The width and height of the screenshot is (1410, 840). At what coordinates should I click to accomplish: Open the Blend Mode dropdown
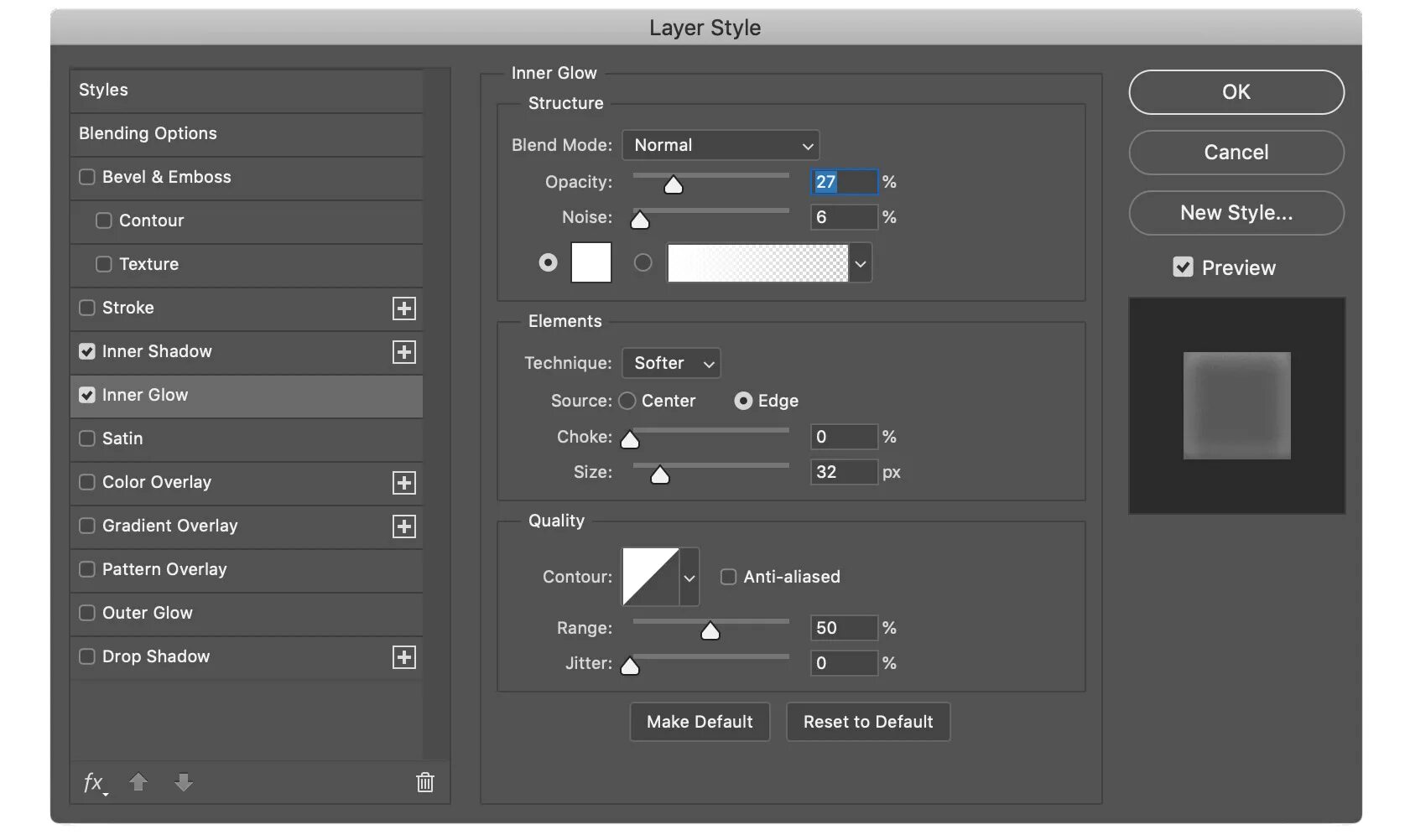coord(721,145)
